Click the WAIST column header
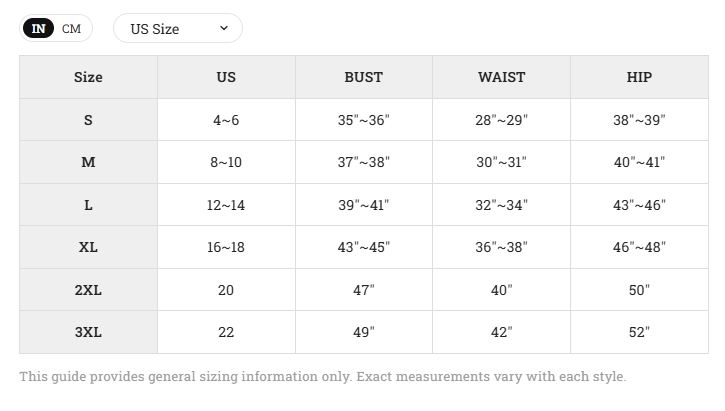This screenshot has width=725, height=411. pyautogui.click(x=502, y=77)
